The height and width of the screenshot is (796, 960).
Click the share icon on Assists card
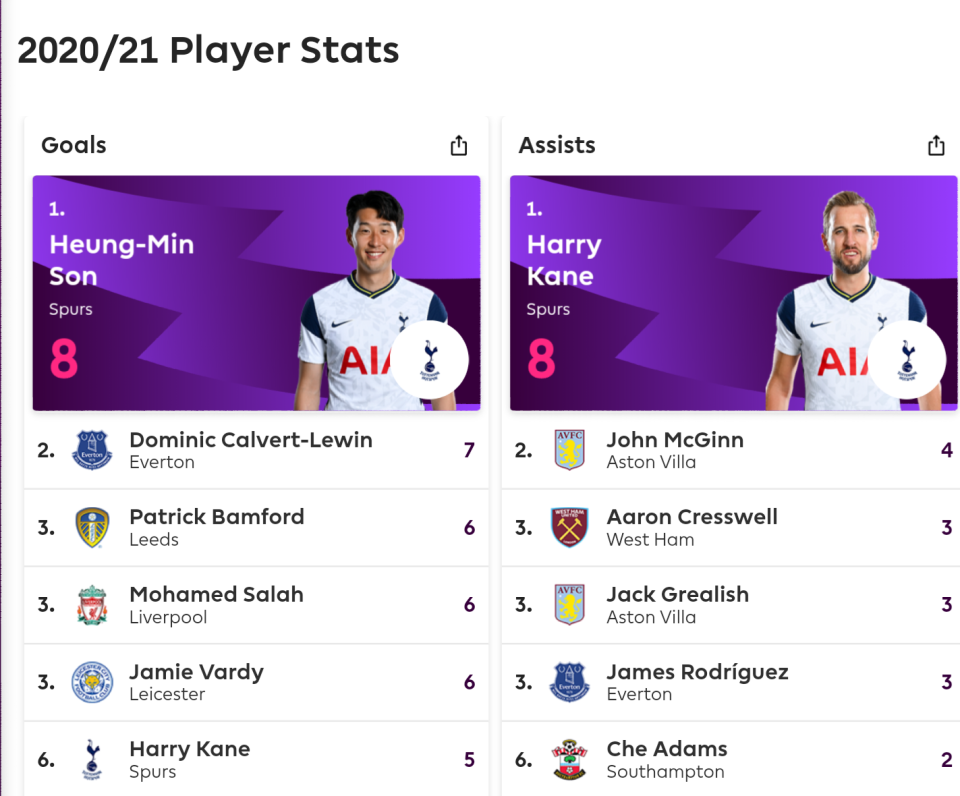(x=936, y=146)
